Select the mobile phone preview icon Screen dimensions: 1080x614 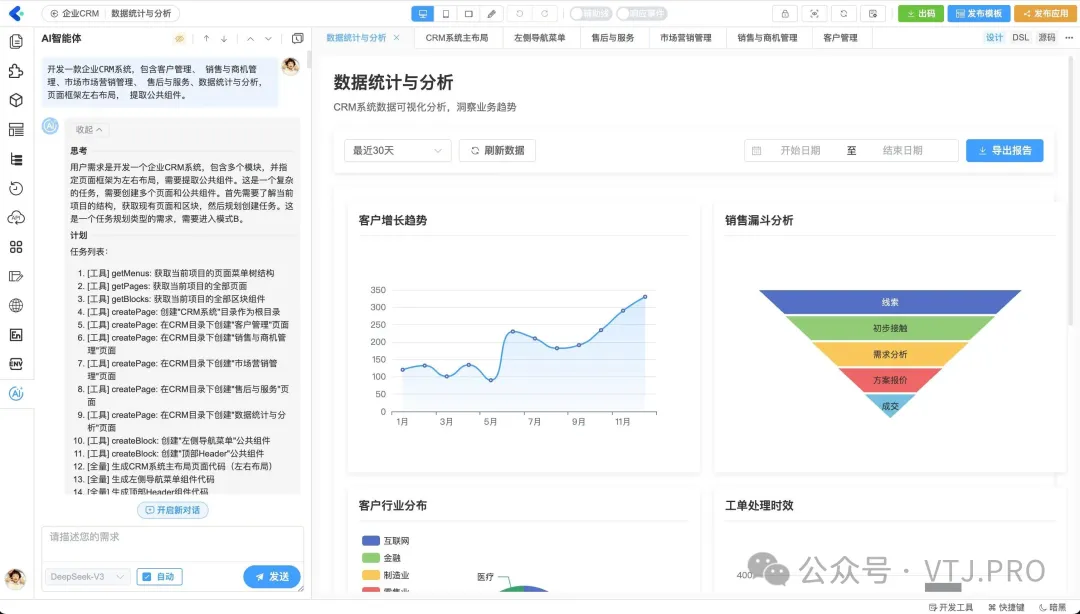pyautogui.click(x=445, y=14)
